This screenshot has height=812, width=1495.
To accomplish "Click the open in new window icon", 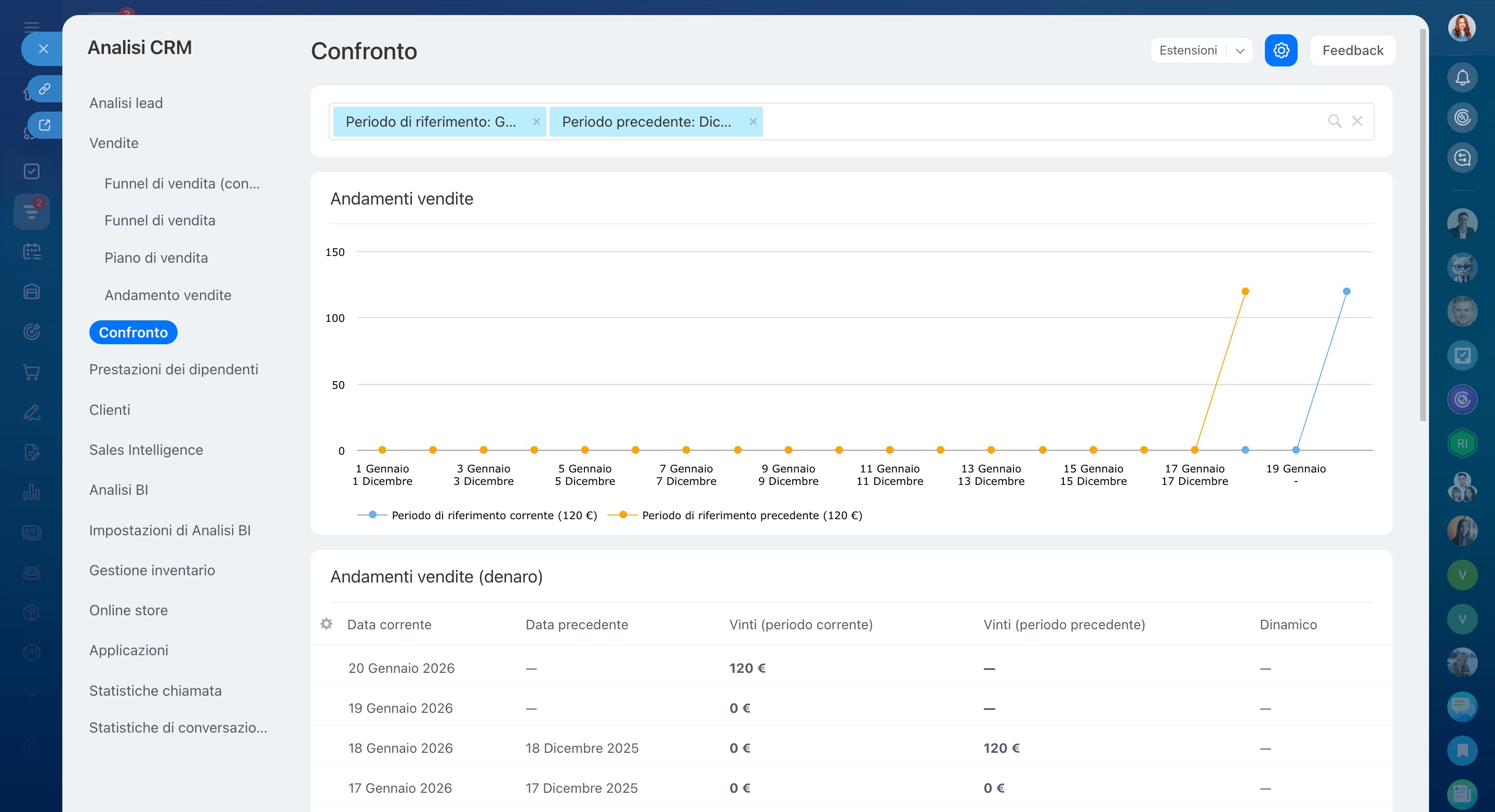I will coord(45,125).
